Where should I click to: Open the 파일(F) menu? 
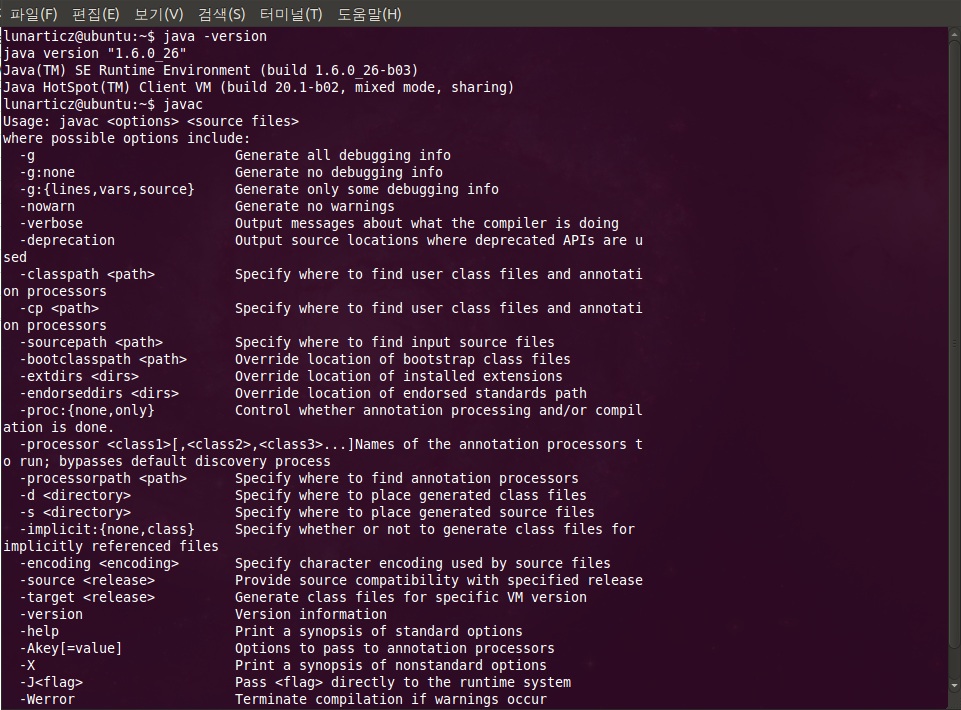tap(33, 14)
